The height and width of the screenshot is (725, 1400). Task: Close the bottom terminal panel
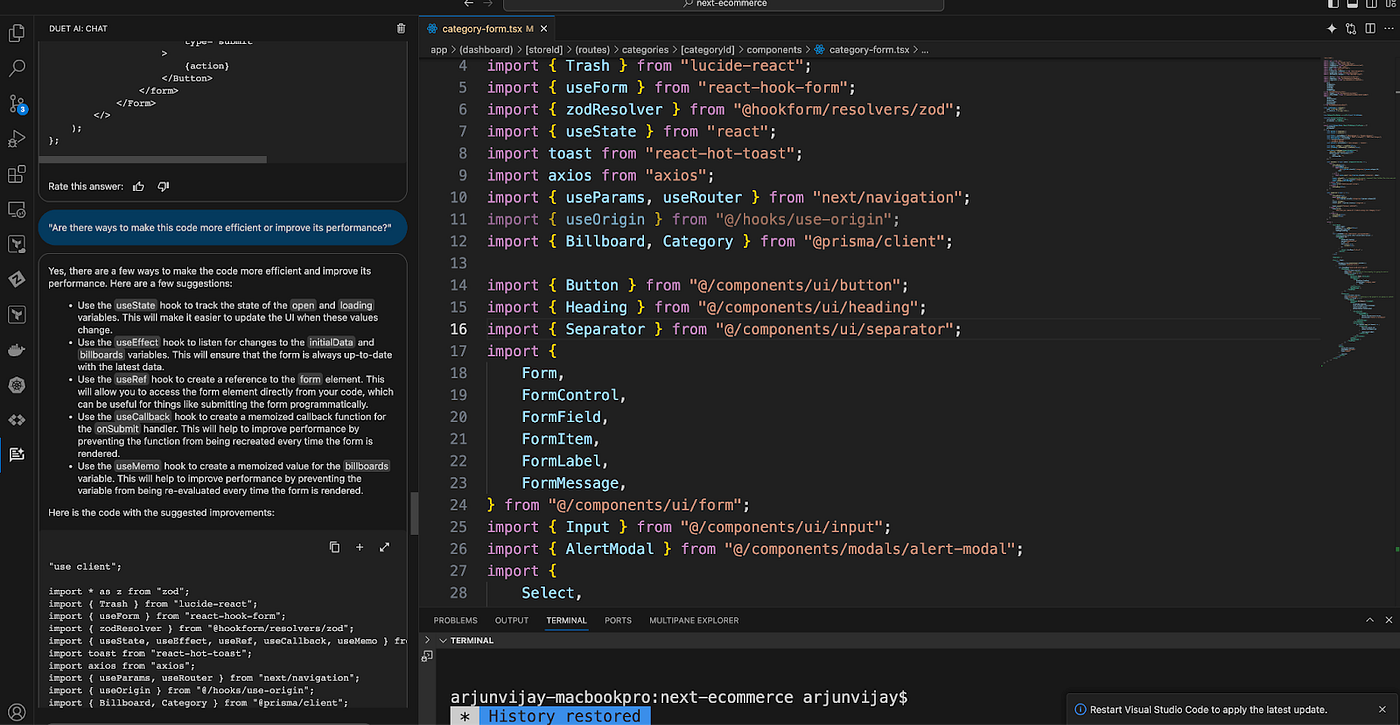pyautogui.click(x=1387, y=620)
